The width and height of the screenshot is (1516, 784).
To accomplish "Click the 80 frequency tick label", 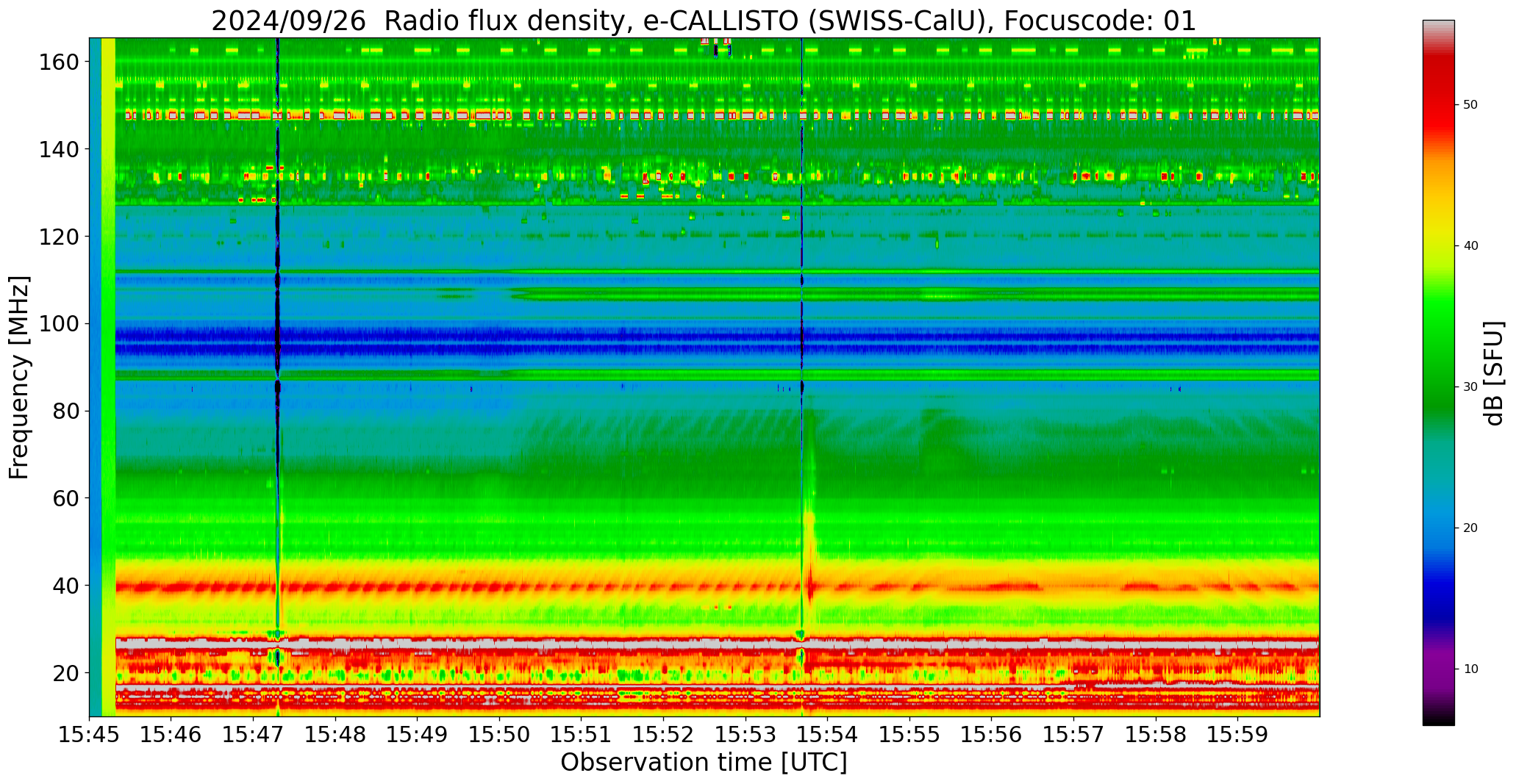I will pos(65,411).
